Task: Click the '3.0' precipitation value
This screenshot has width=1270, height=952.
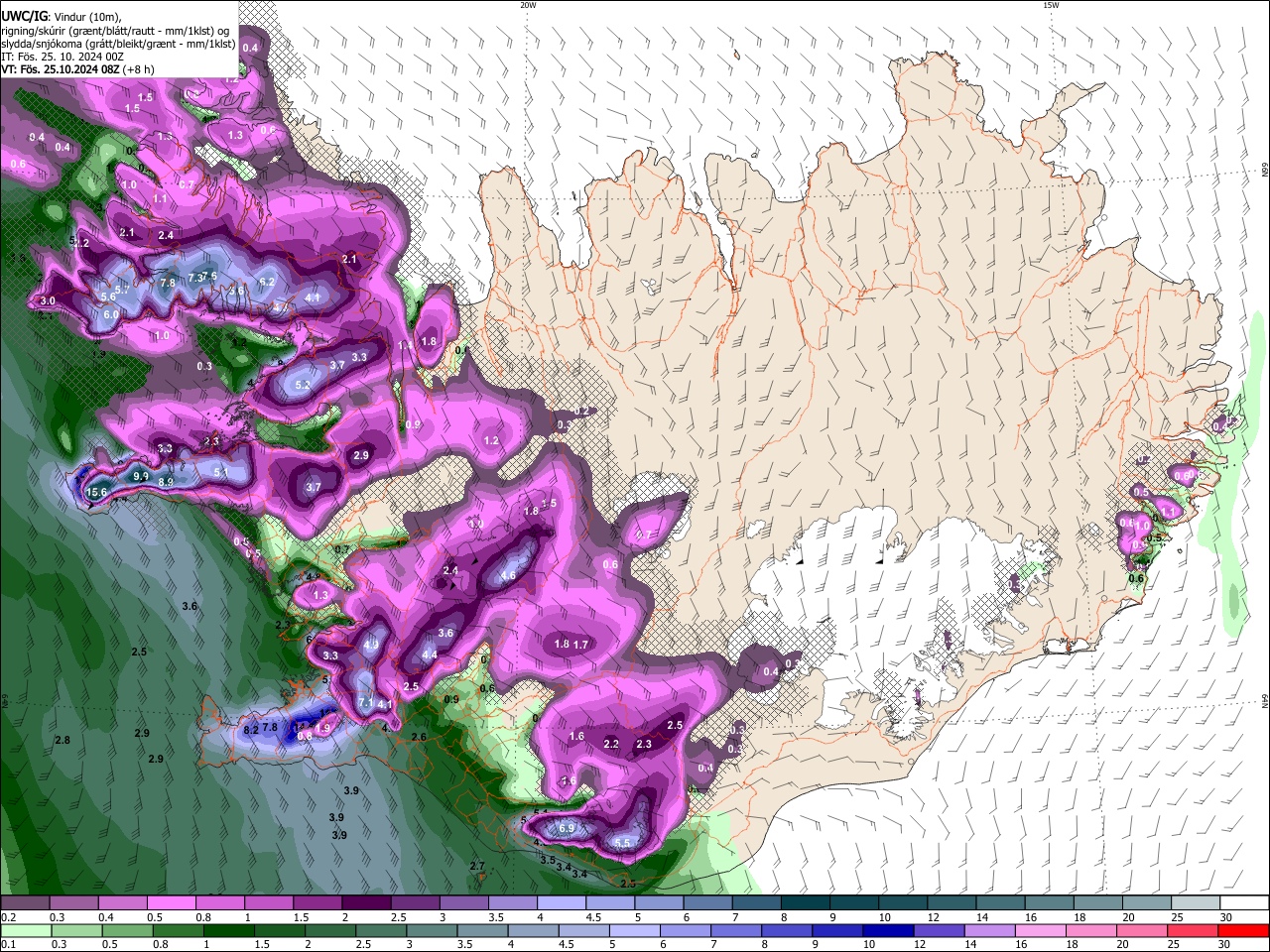Action: click(48, 300)
